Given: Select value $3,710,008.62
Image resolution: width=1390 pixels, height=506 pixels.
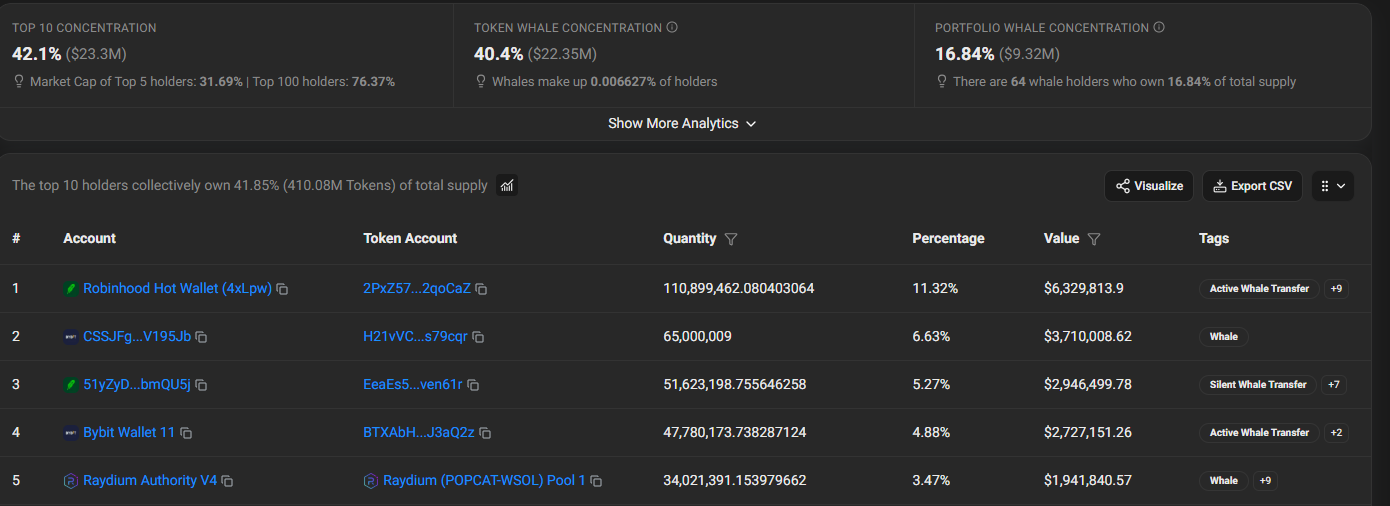Looking at the screenshot, I should 1088,337.
